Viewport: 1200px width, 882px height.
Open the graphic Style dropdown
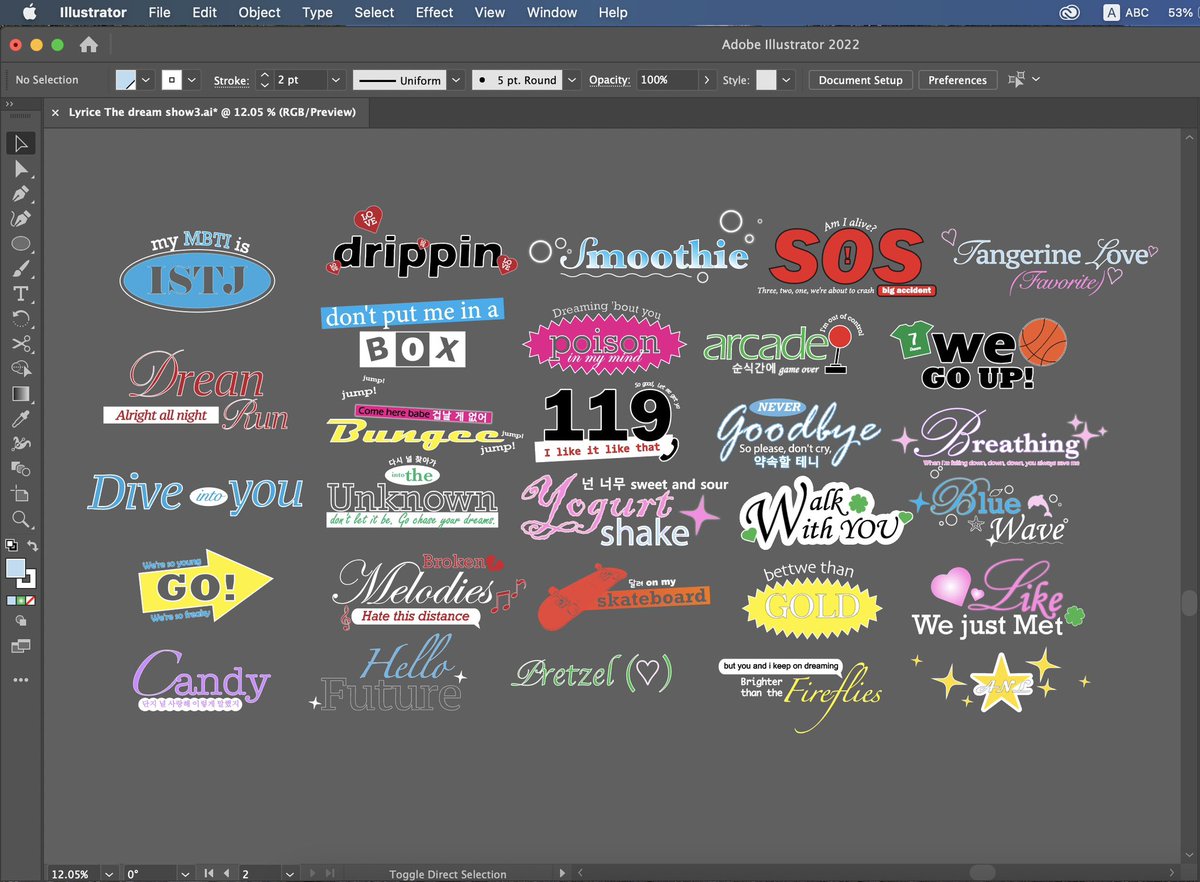(x=787, y=79)
